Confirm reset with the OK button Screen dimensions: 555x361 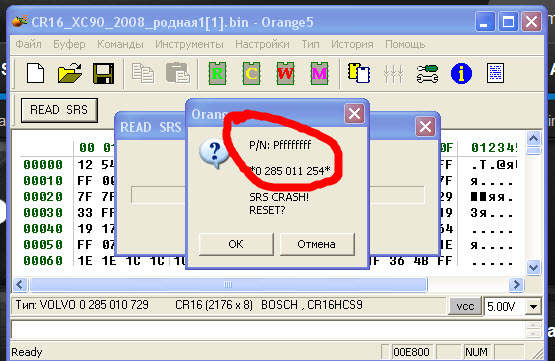[x=236, y=244]
